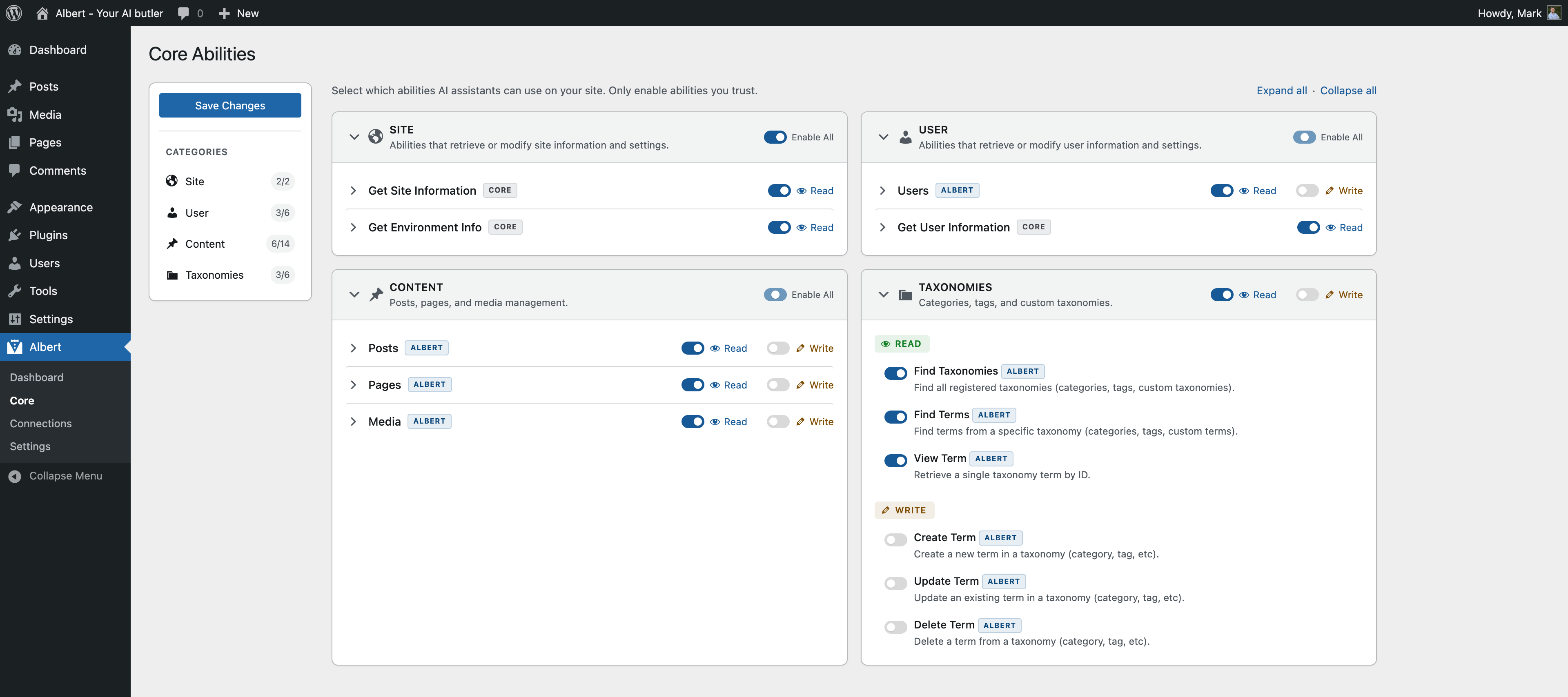Disable the Find Terms toggle
The height and width of the screenshot is (697, 1568).
click(x=895, y=417)
